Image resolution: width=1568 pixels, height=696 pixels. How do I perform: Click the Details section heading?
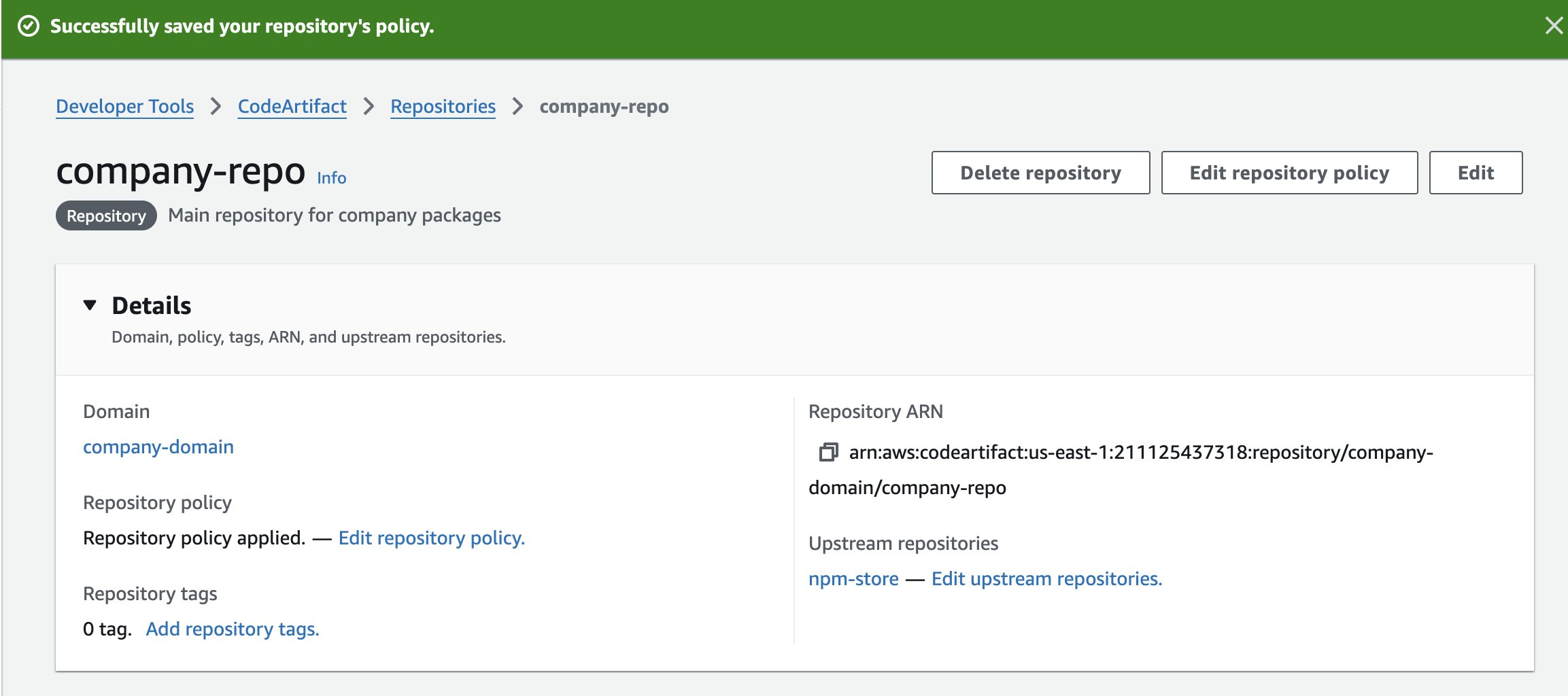coord(152,306)
